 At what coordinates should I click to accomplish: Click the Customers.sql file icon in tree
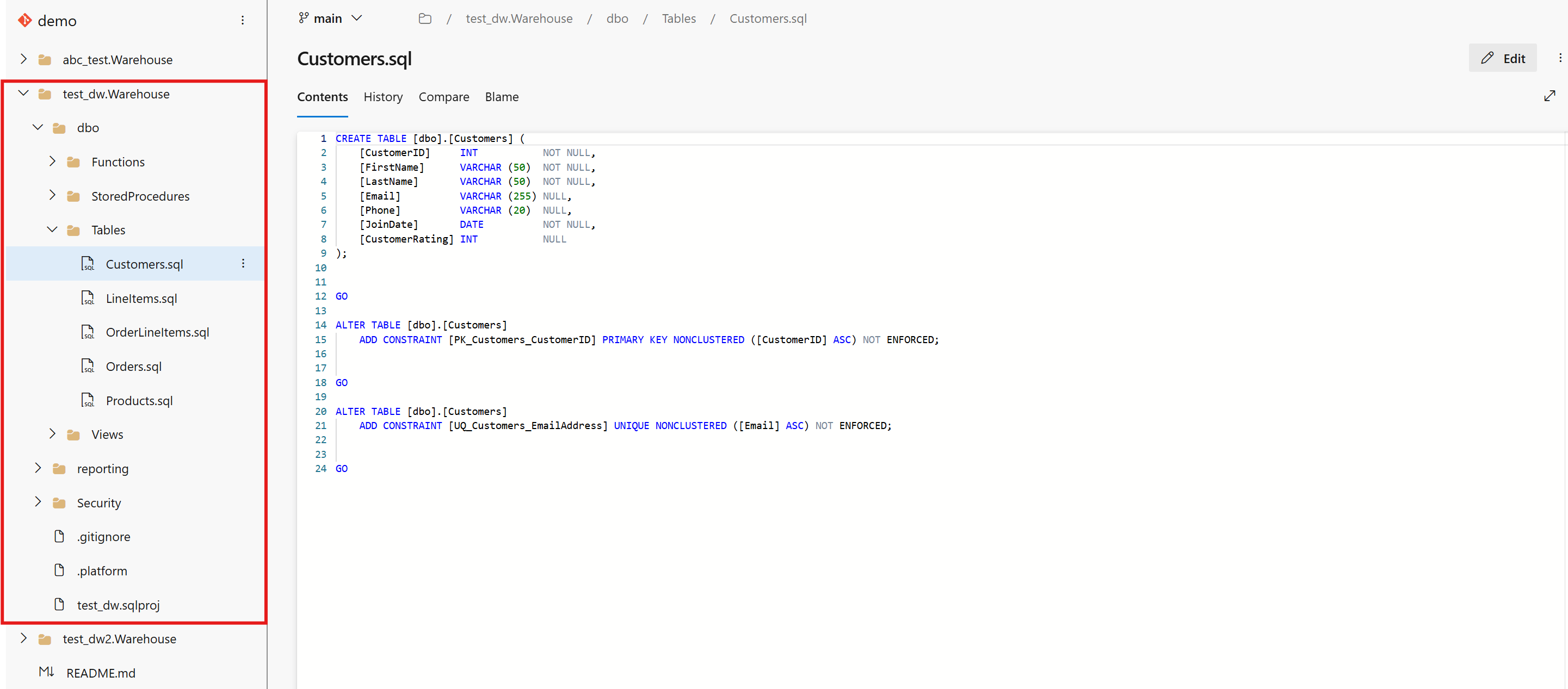88,264
